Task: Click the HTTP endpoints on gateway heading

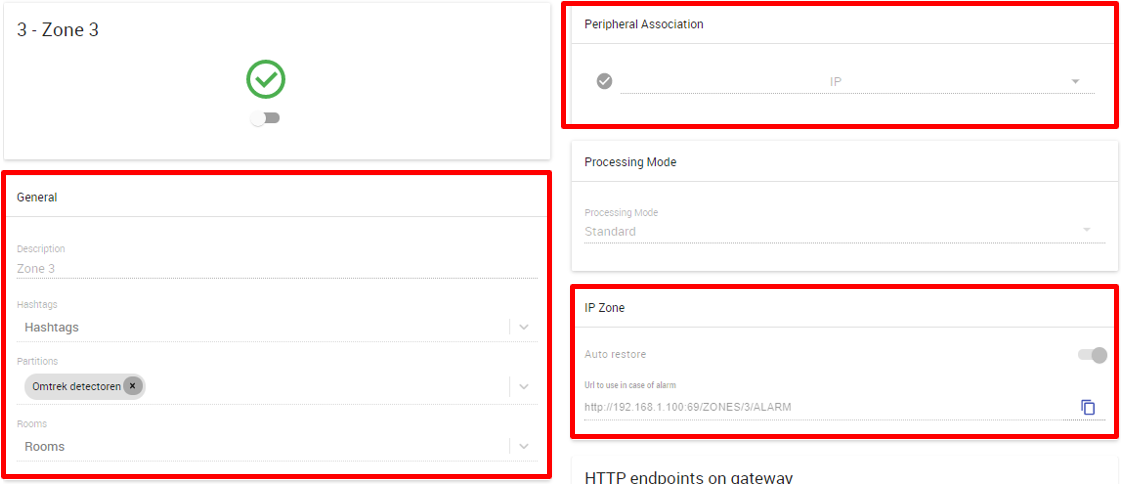Action: (x=689, y=478)
